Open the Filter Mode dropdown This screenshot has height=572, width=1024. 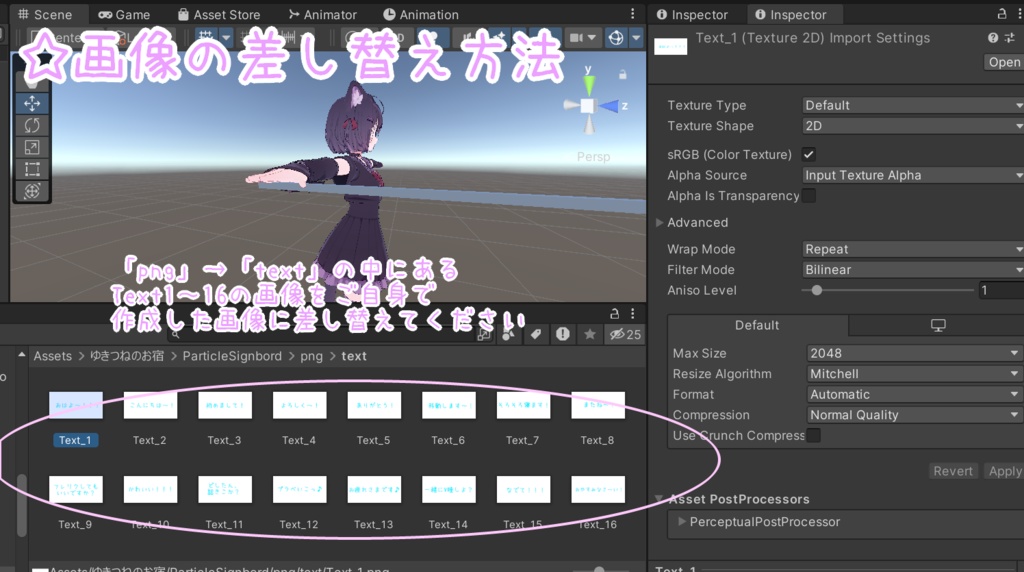click(913, 270)
